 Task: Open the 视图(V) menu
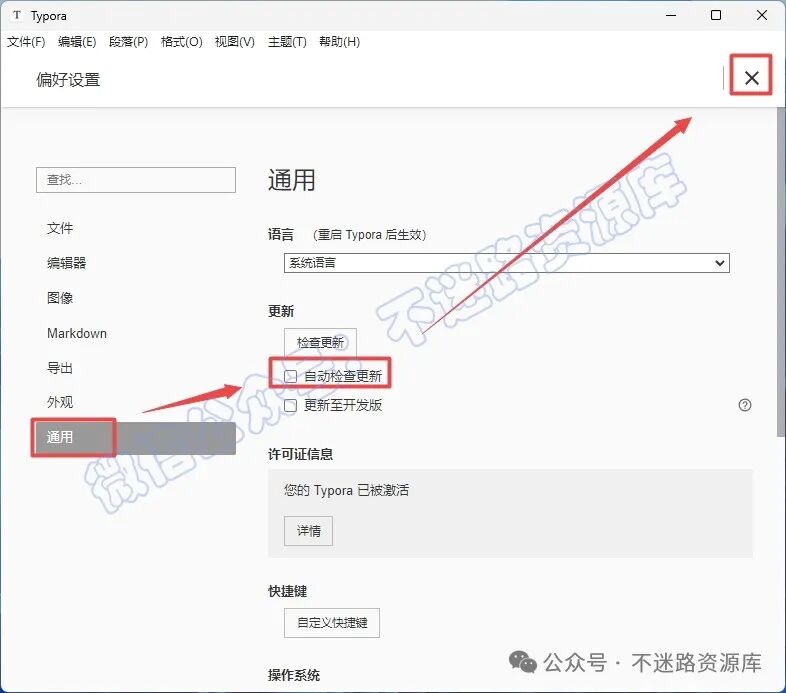pos(235,42)
